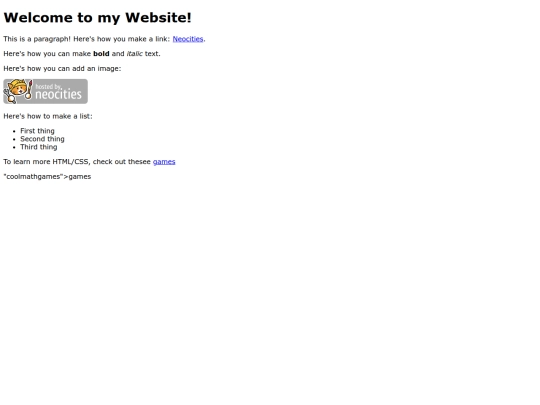Click the bullet before Second thing
This screenshot has width=540, height=405.
coord(14,139)
